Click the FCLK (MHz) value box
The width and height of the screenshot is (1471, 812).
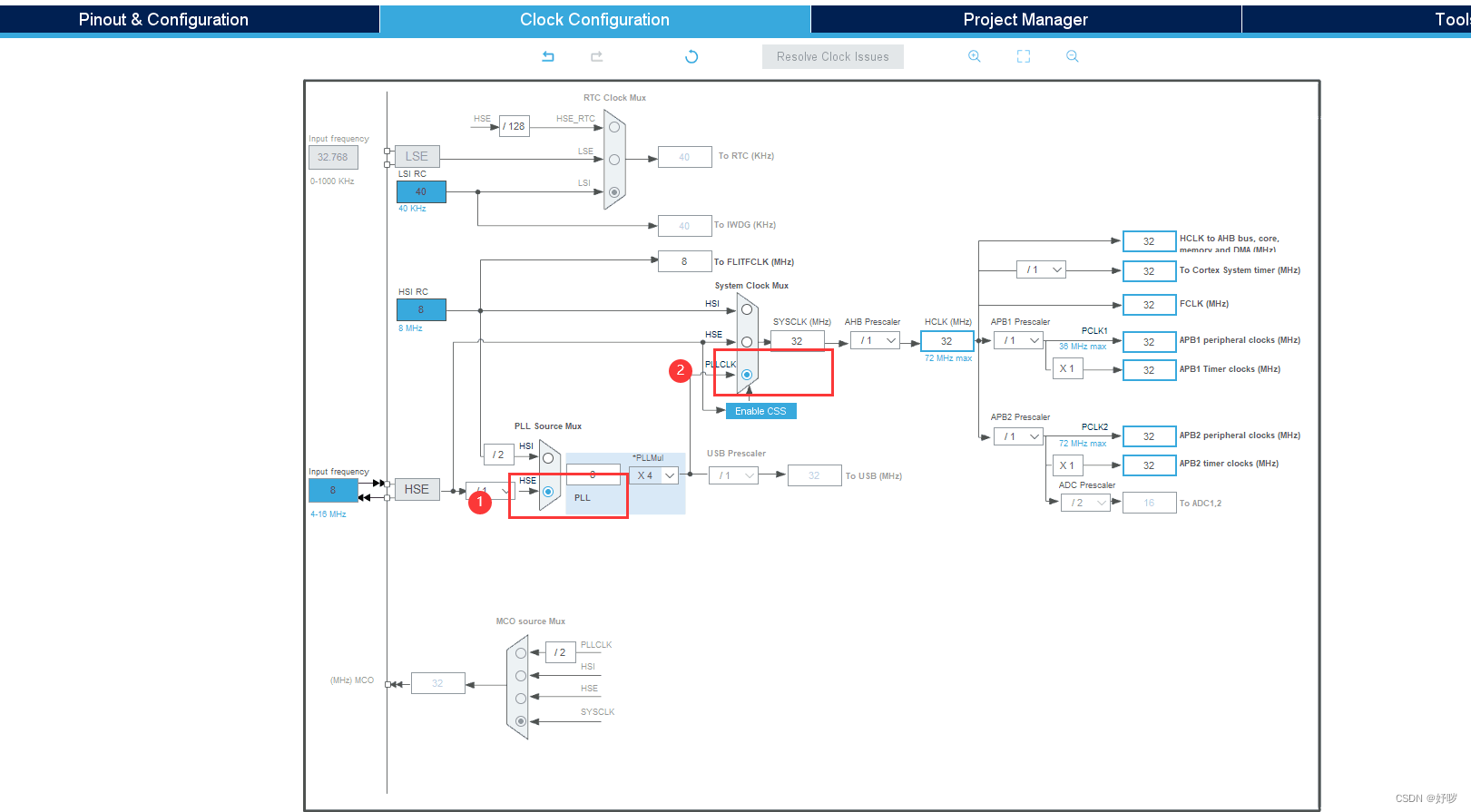1149,305
